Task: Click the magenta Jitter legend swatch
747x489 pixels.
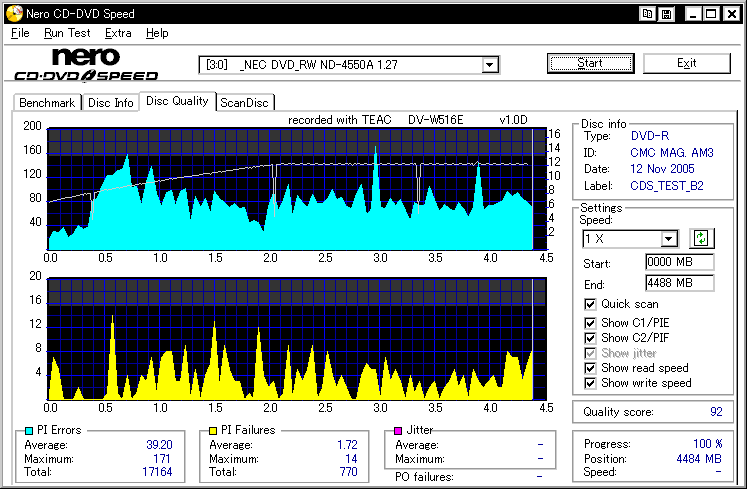Action: [x=398, y=431]
